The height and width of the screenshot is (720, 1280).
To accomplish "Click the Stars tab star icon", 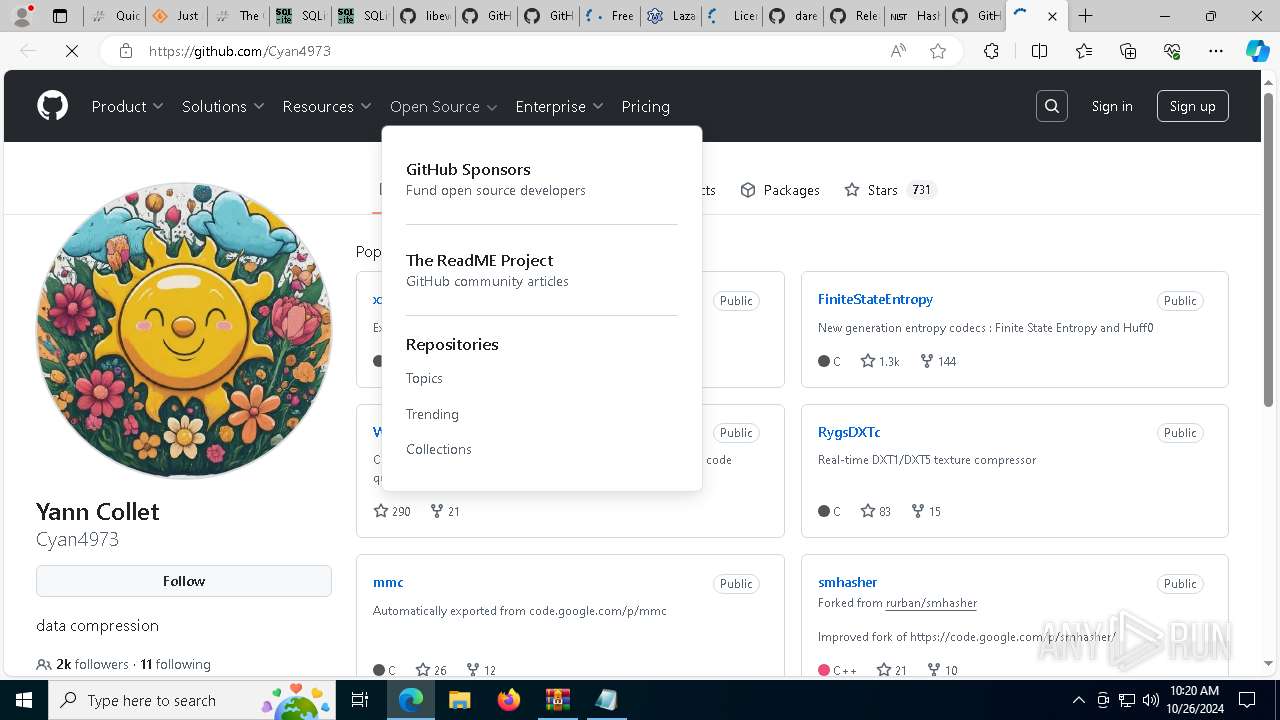I will [x=852, y=190].
